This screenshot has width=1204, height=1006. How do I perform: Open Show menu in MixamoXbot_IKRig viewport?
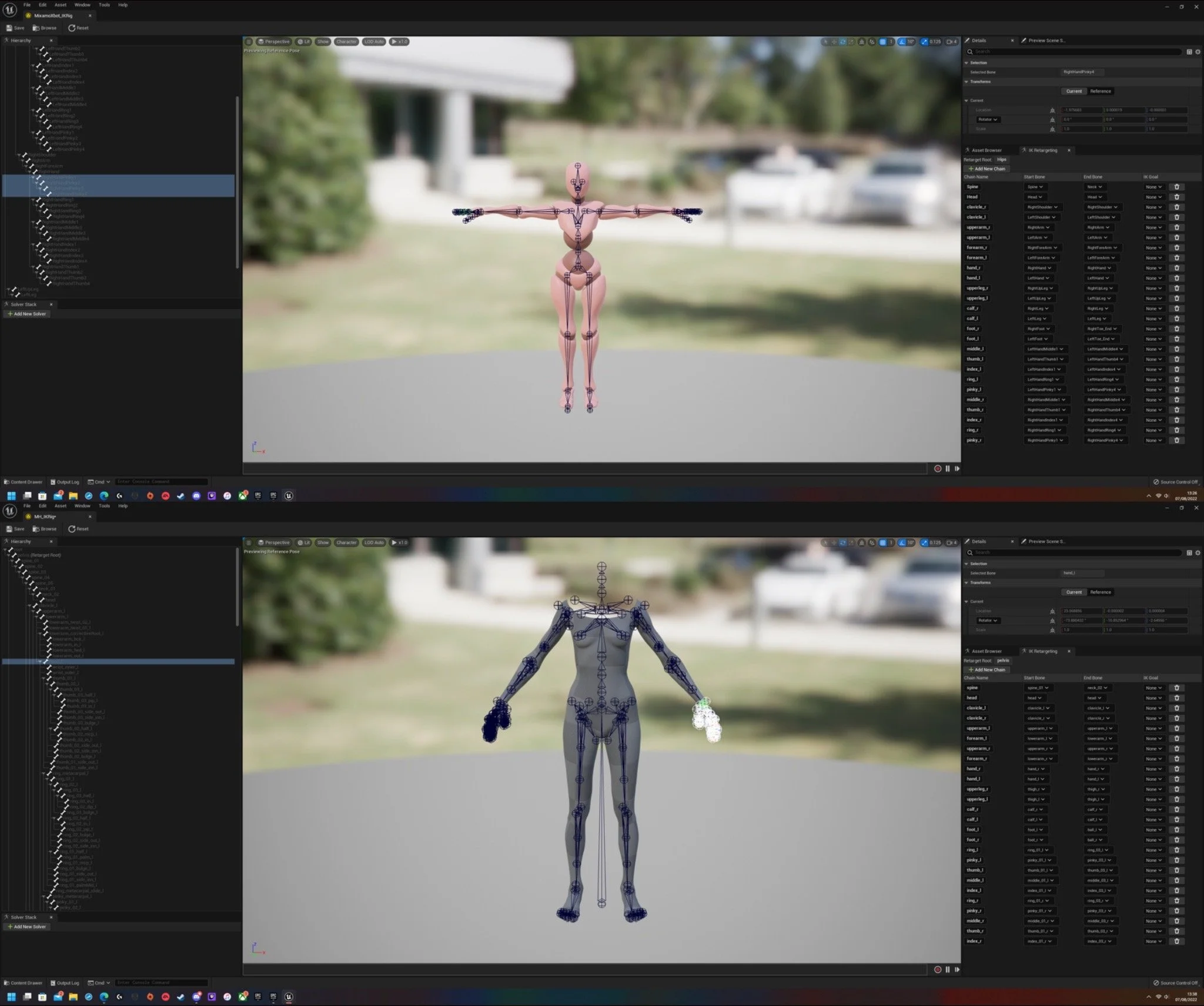pyautogui.click(x=323, y=42)
